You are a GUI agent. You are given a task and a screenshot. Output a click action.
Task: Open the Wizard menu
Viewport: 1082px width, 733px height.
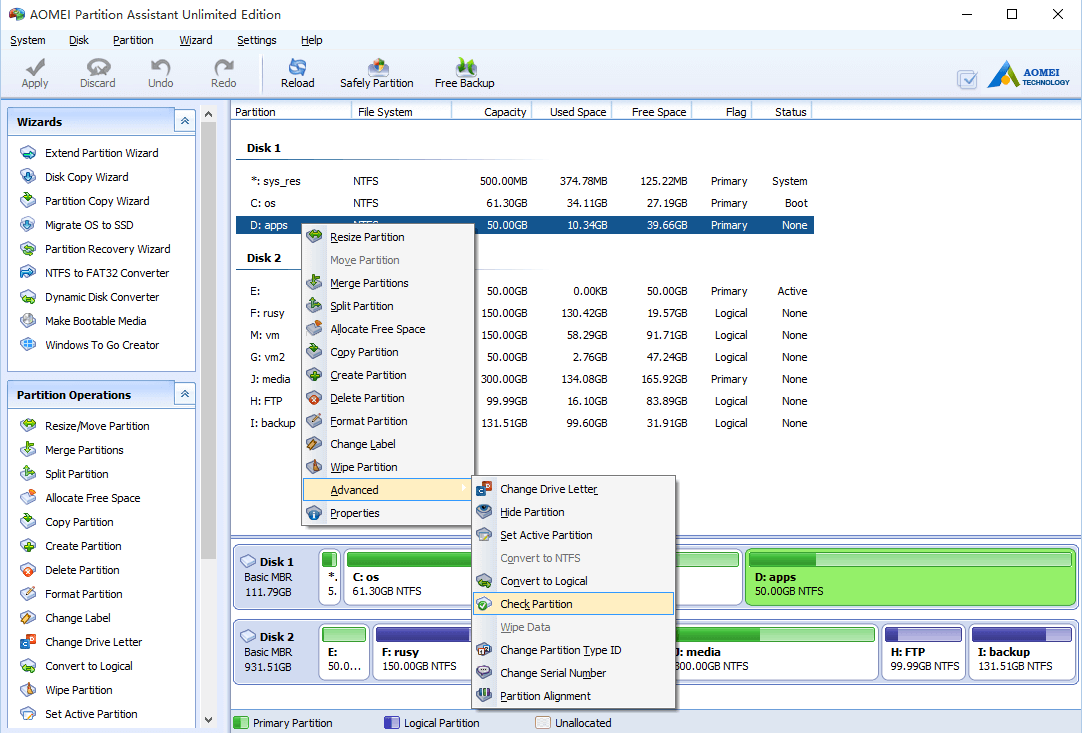[195, 40]
